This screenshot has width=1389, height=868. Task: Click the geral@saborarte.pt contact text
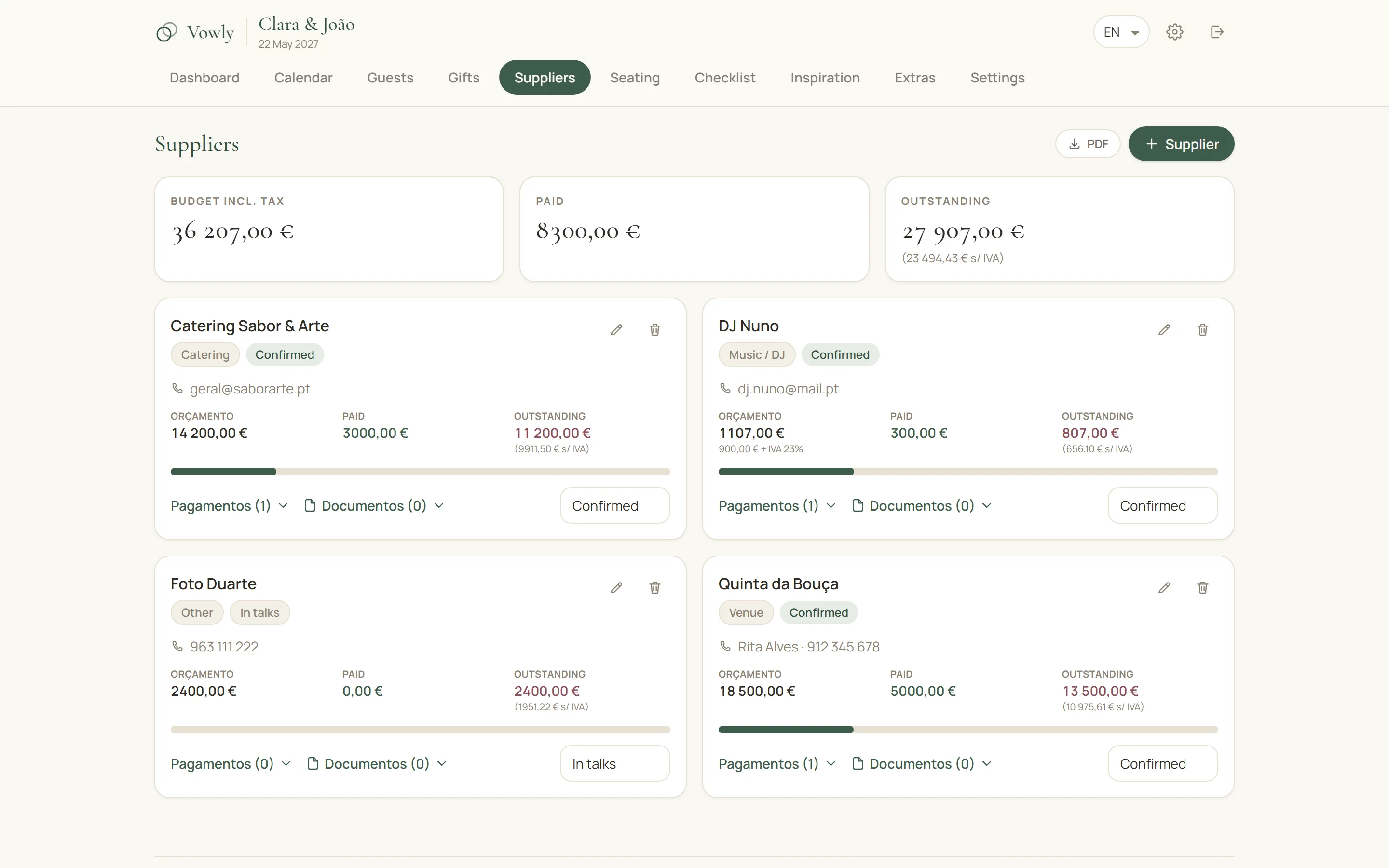[250, 389]
